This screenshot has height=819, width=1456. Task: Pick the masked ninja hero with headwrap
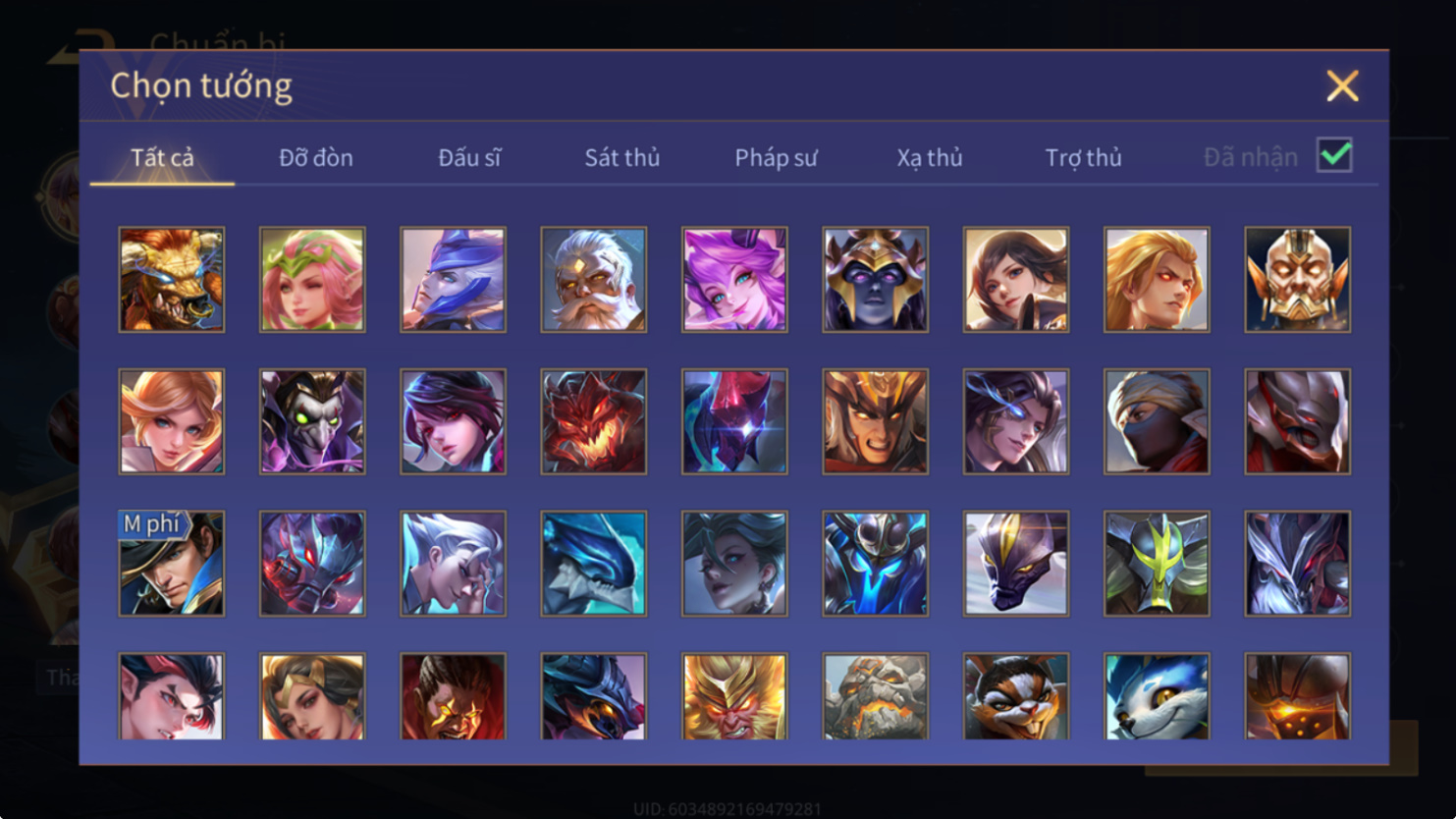tap(1157, 421)
